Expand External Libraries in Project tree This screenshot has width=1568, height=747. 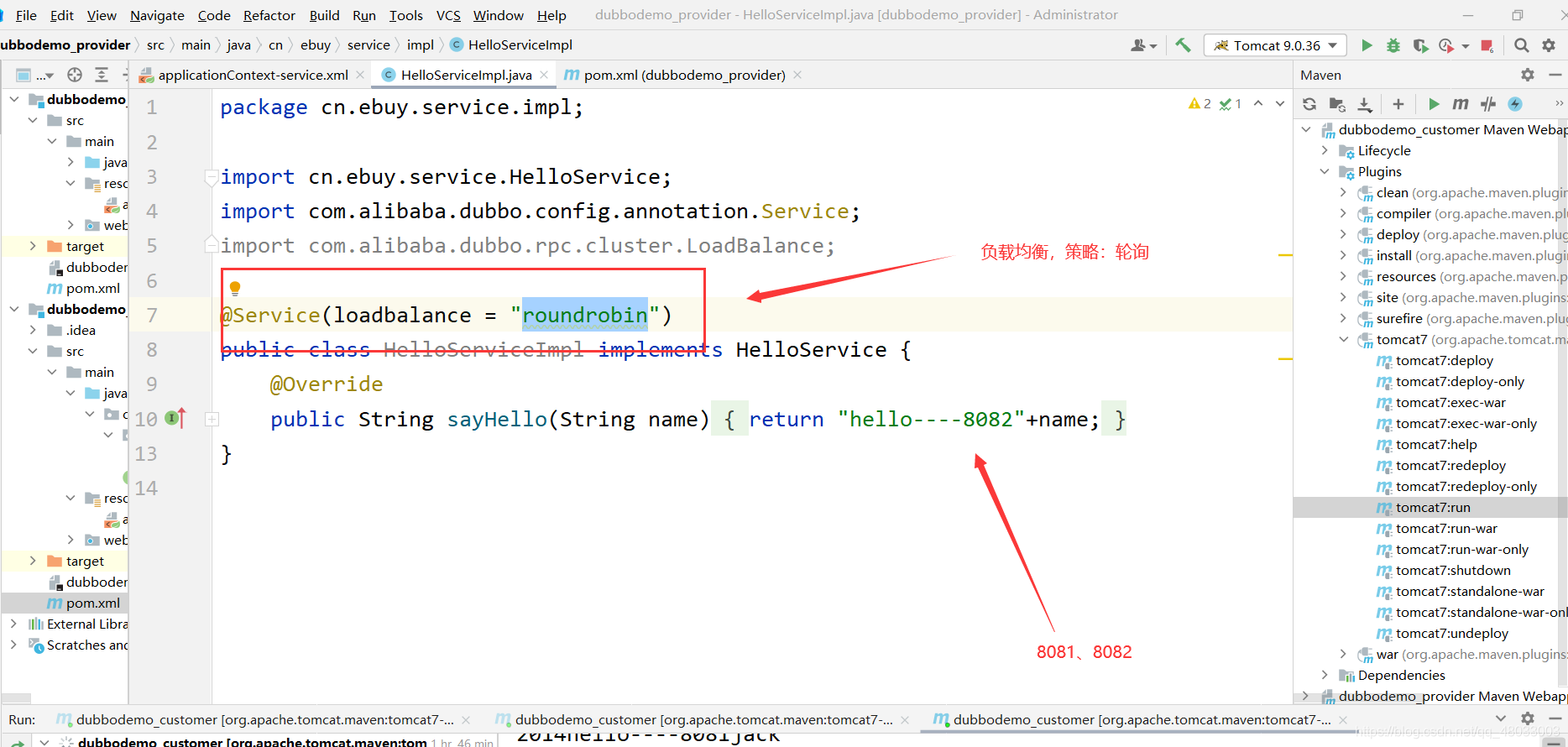pos(13,624)
